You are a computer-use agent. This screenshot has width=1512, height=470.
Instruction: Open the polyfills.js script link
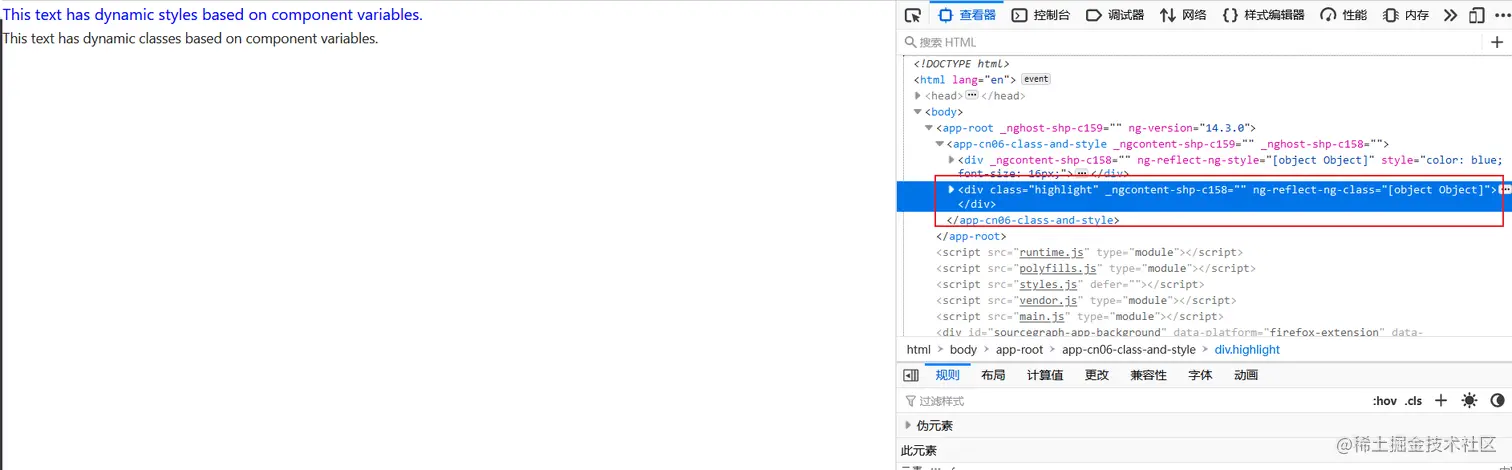click(1059, 269)
